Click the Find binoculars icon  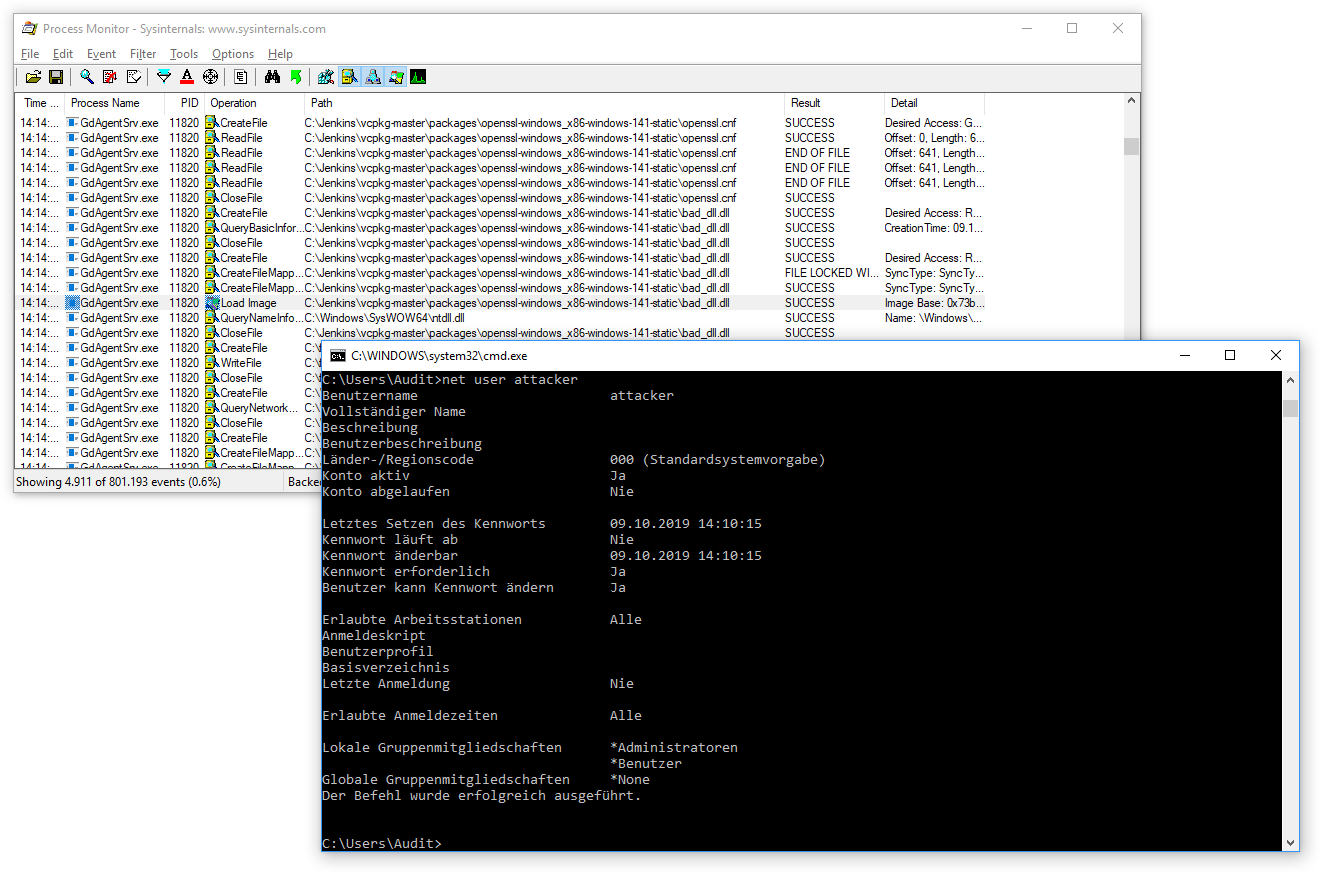(x=272, y=77)
